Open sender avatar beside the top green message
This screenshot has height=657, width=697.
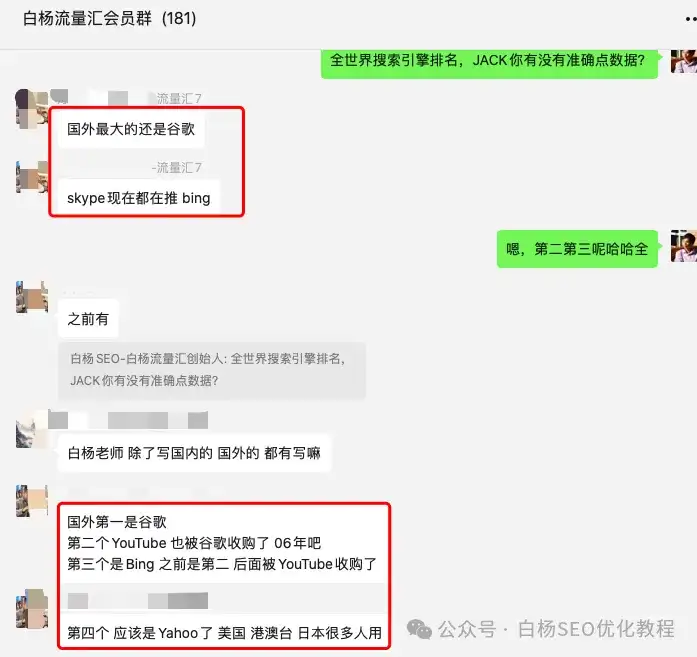tap(684, 61)
